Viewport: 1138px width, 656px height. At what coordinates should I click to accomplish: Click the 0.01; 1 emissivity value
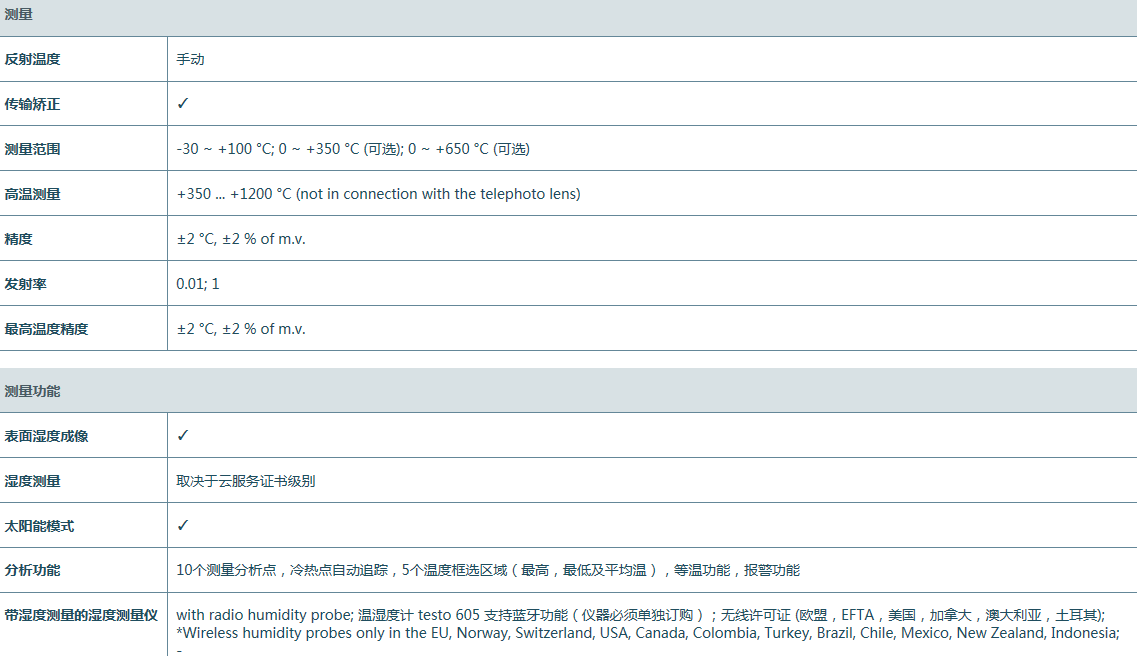click(198, 284)
